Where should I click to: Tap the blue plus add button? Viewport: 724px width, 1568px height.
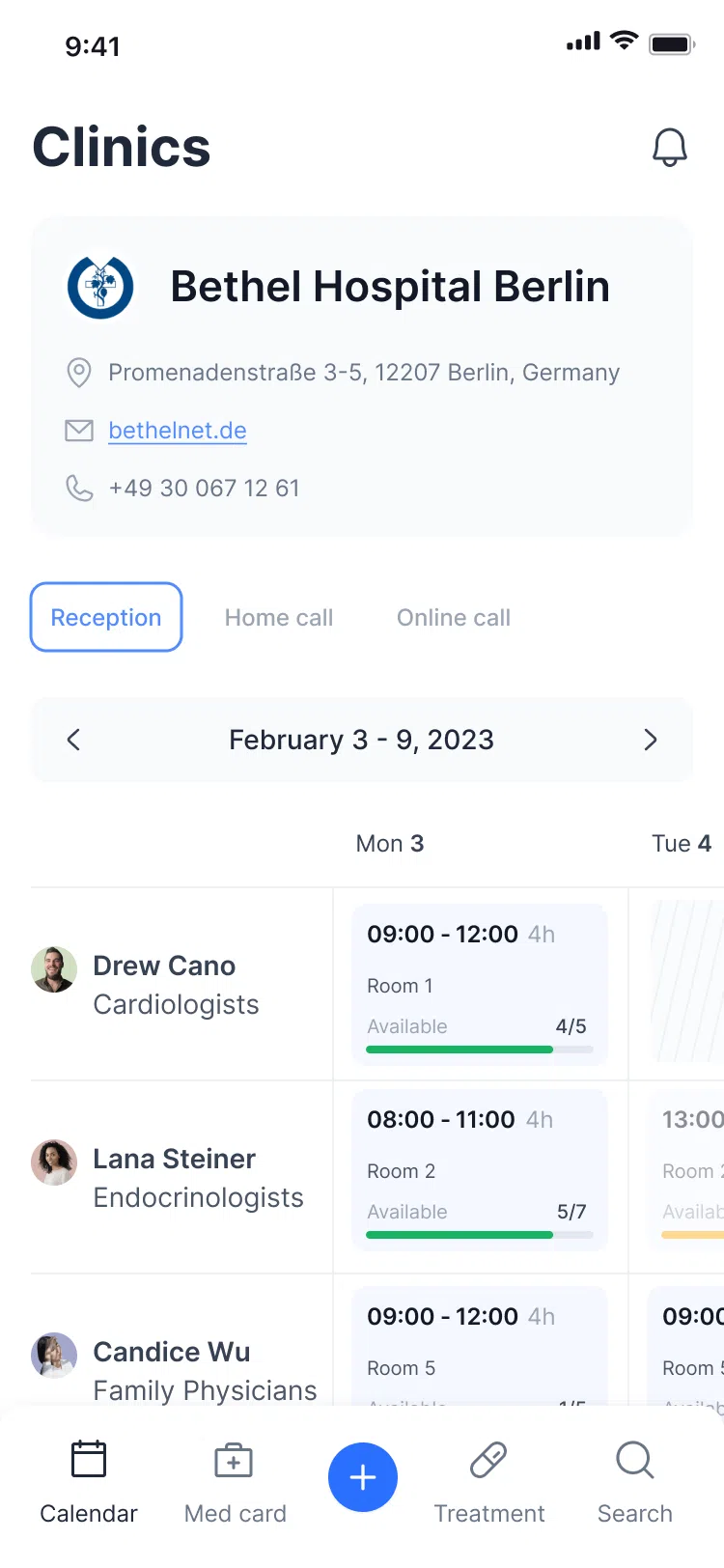pos(363,1477)
